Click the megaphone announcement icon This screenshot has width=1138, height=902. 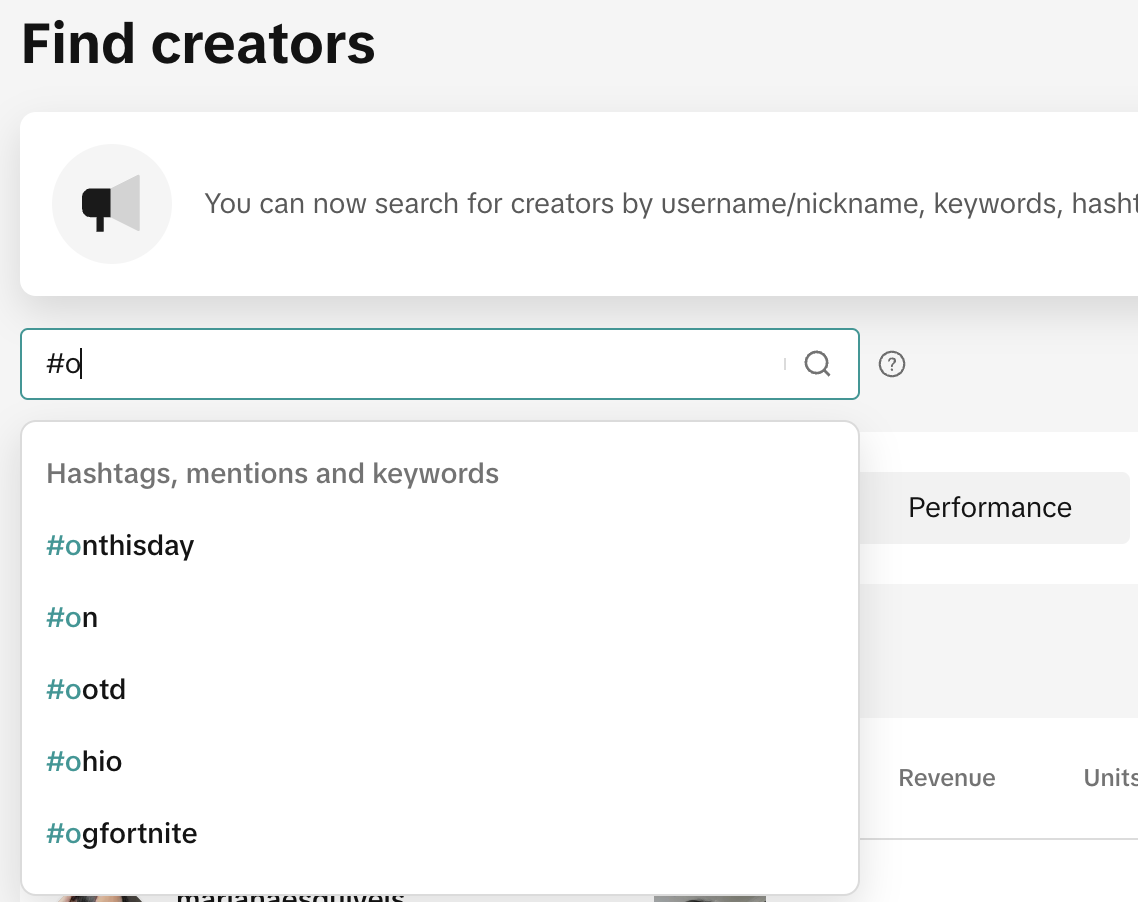tap(112, 204)
